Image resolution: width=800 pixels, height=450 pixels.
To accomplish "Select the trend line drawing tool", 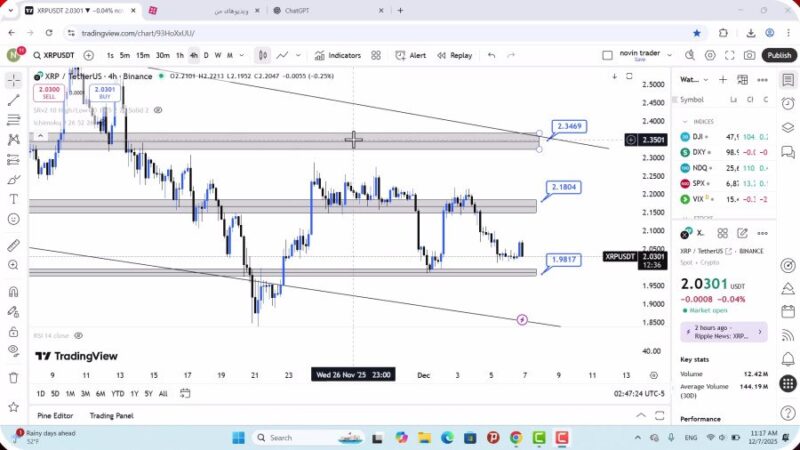I will click(13, 100).
